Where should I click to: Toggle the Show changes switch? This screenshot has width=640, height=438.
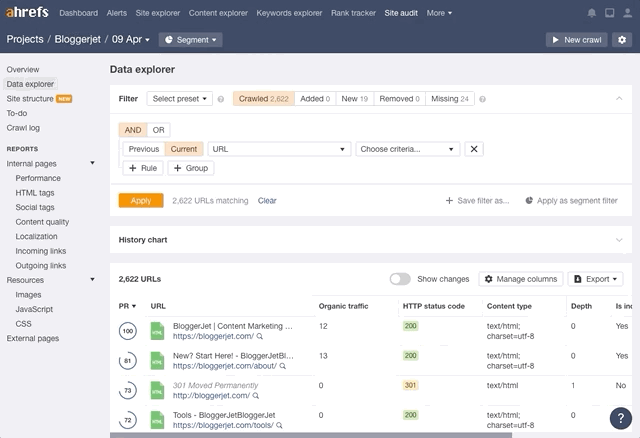400,279
